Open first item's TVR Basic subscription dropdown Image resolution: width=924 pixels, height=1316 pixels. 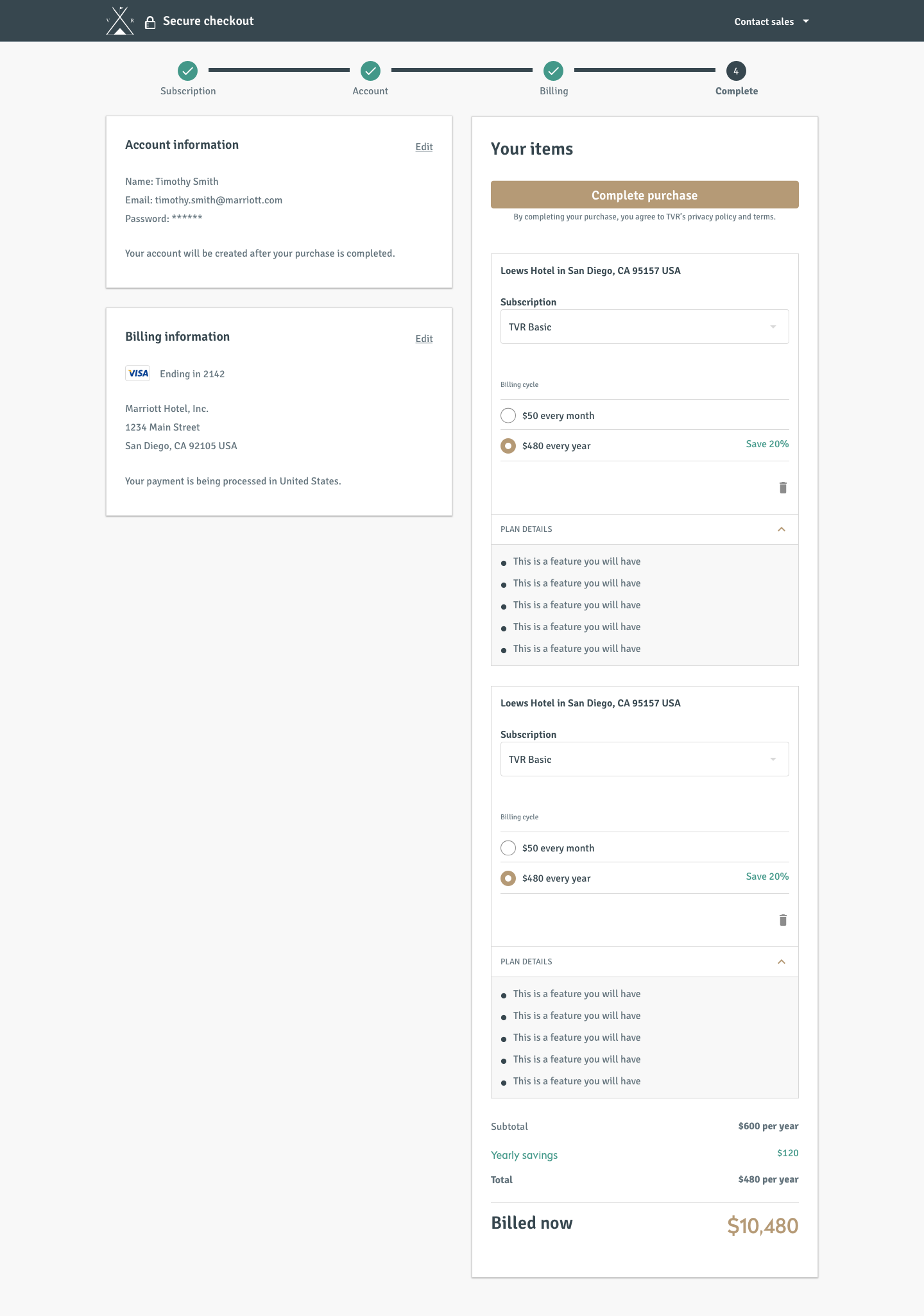tap(645, 327)
